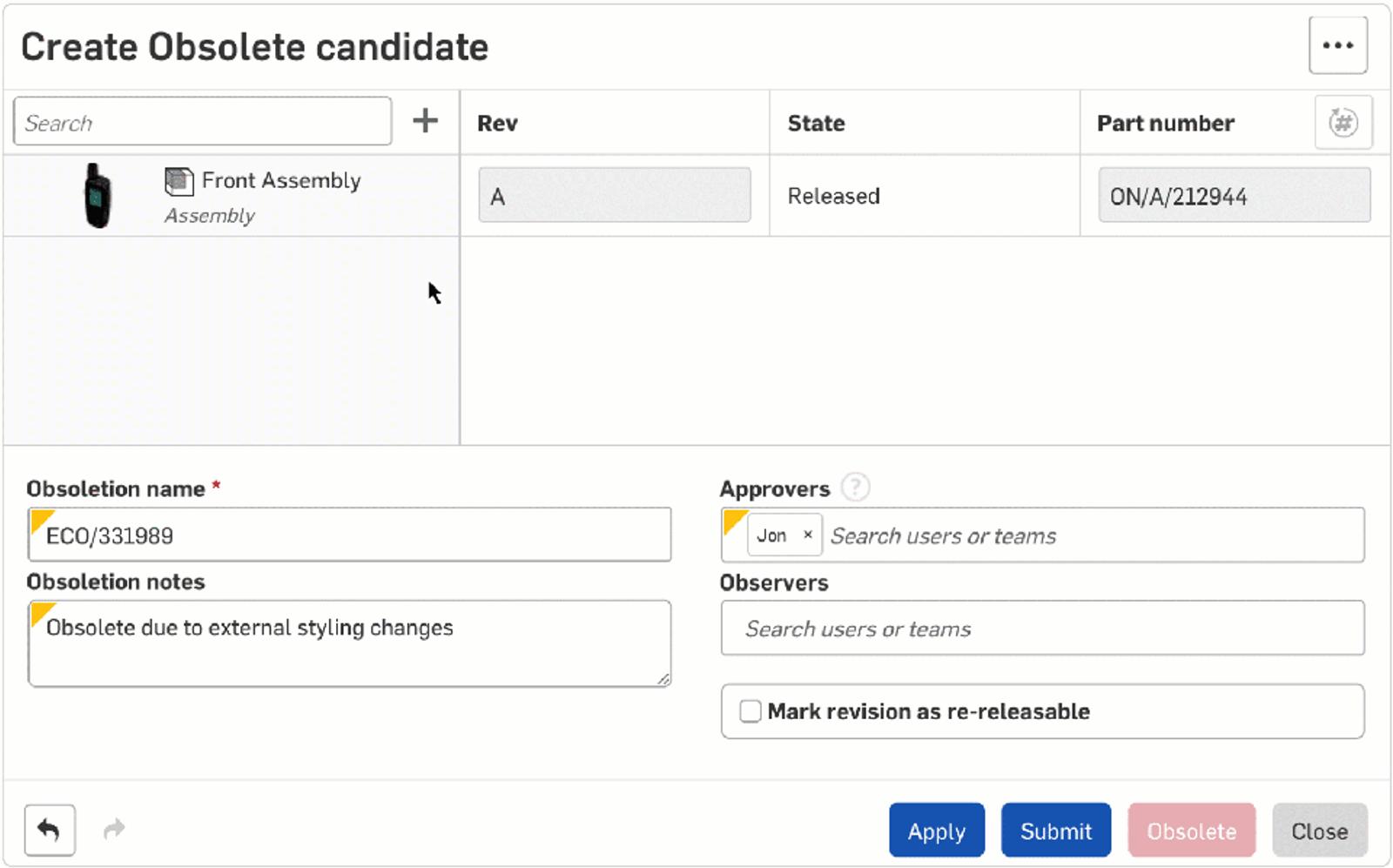Click the Approvers help question mark
Screen dimensions: 1393x868
click(x=855, y=488)
